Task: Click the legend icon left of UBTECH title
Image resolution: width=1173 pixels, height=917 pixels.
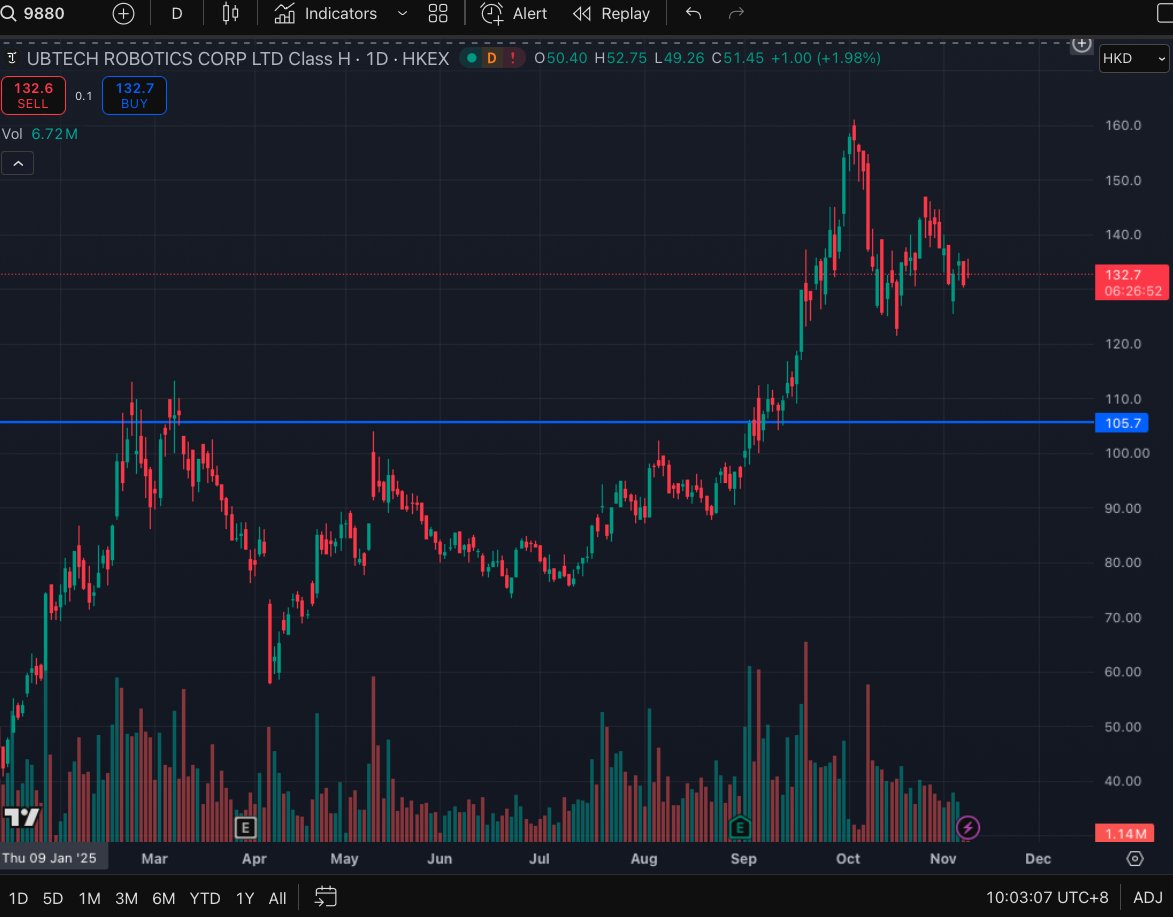Action: tap(12, 58)
